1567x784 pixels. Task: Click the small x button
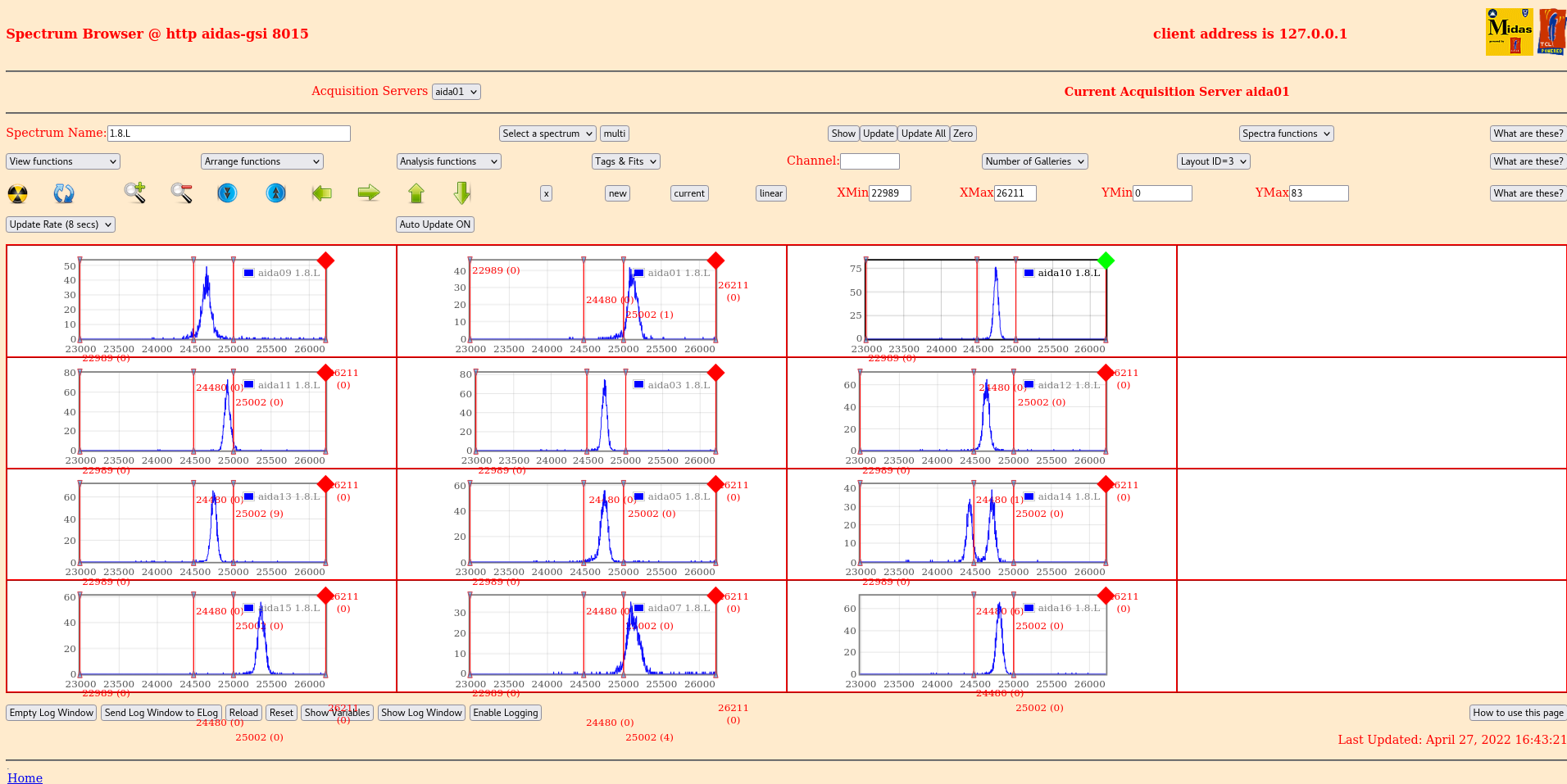546,193
